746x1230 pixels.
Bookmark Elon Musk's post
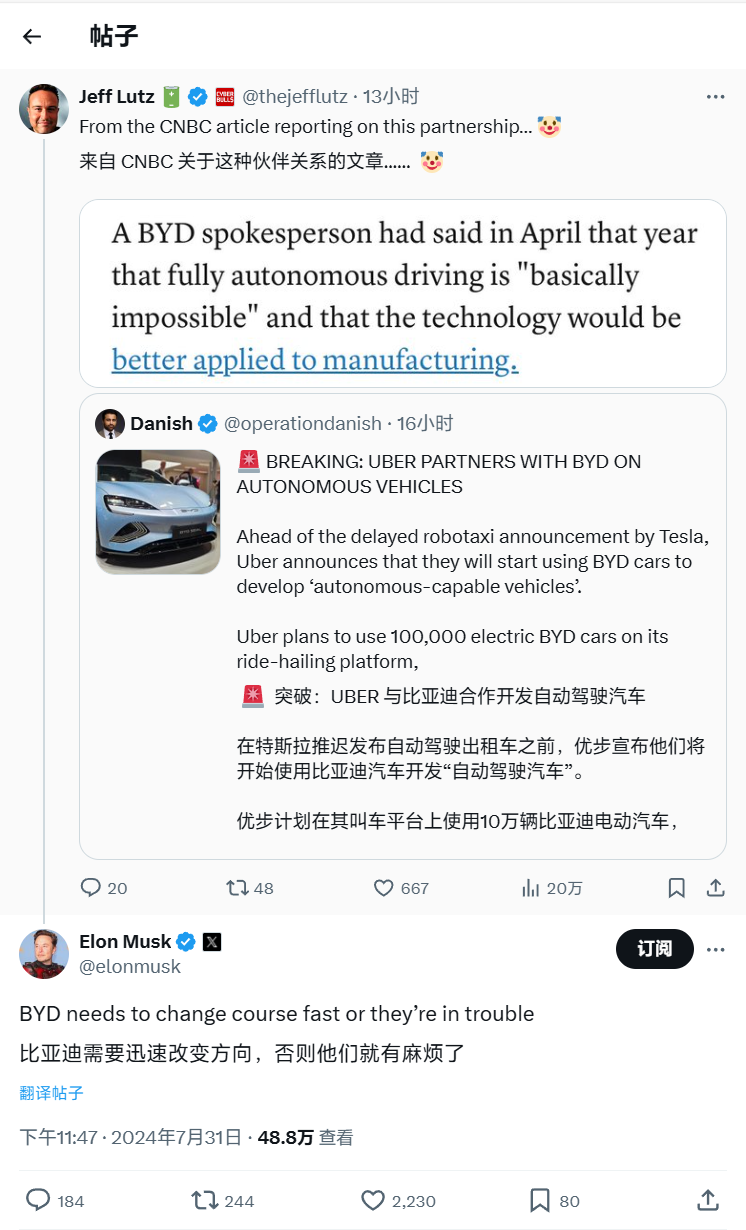(x=540, y=1200)
